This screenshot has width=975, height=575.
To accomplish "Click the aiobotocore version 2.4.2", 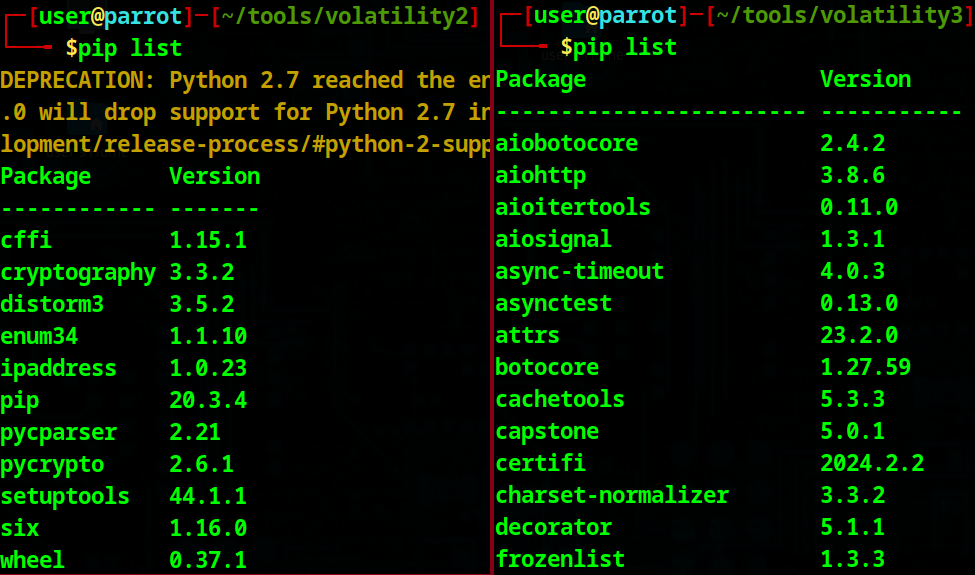I will (853, 144).
